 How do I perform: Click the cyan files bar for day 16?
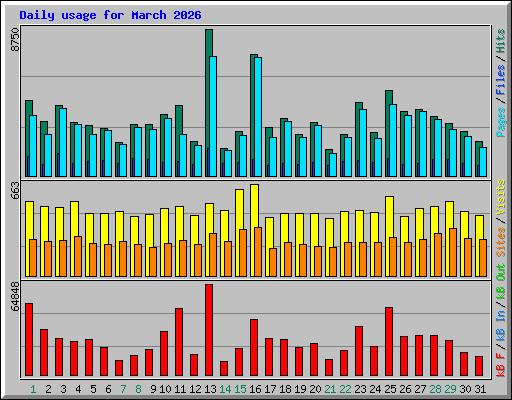[258, 117]
